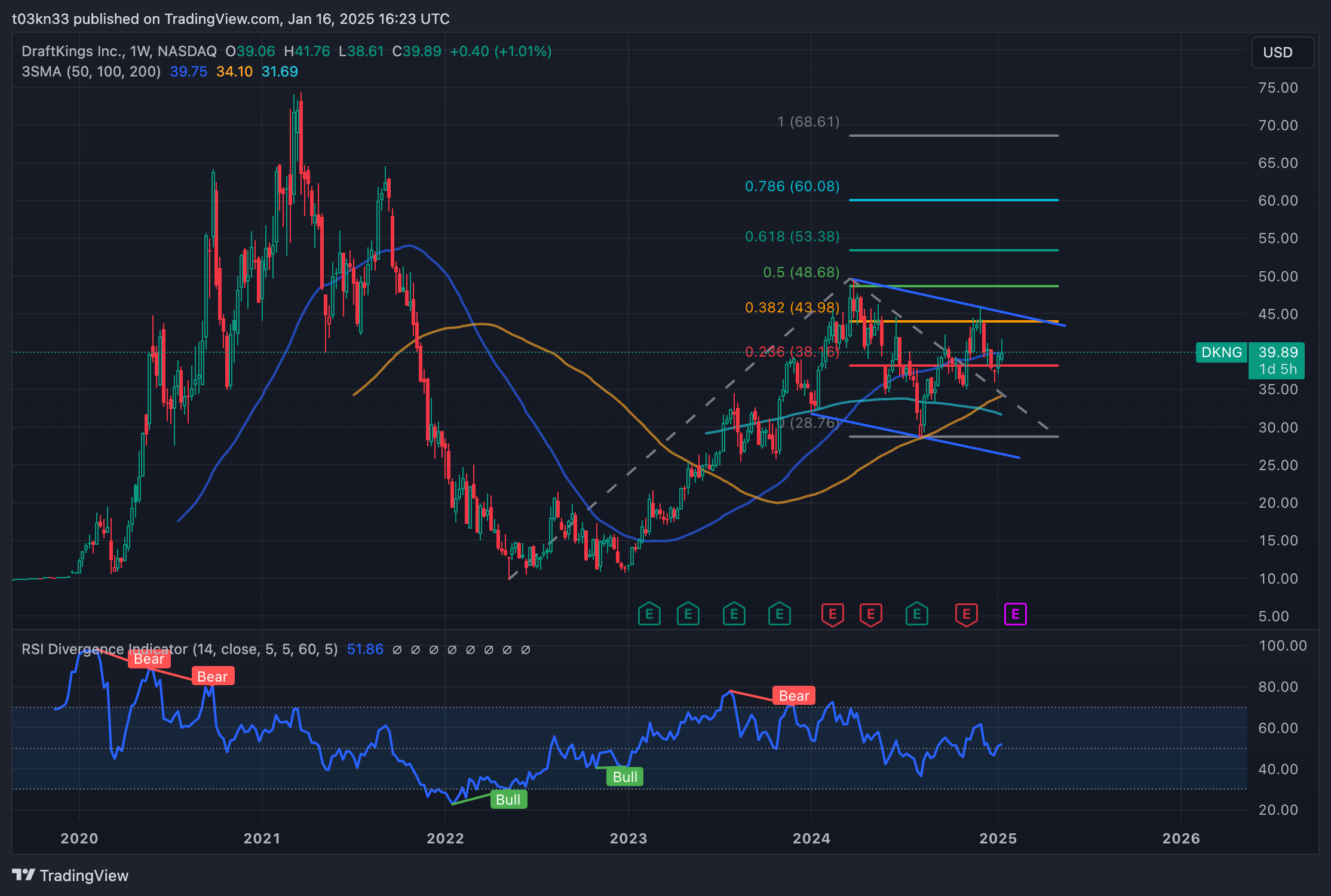The width and height of the screenshot is (1331, 896).
Task: Click the red earnings marker nearest the 2024 gridline
Action: [x=832, y=615]
